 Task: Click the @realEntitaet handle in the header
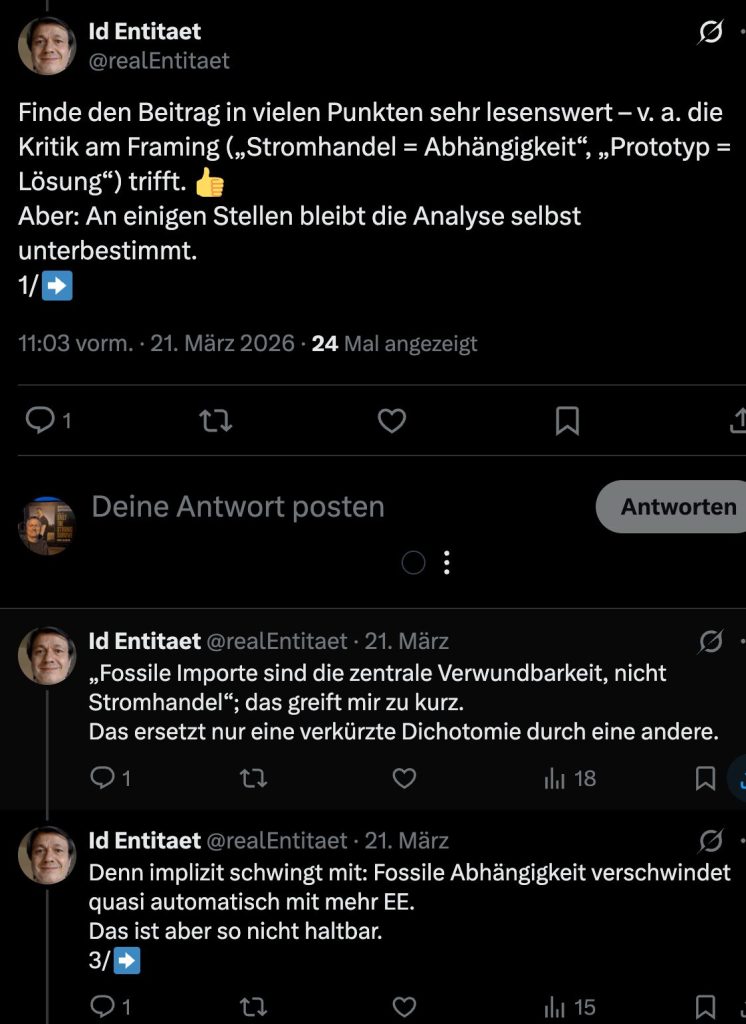coord(160,61)
